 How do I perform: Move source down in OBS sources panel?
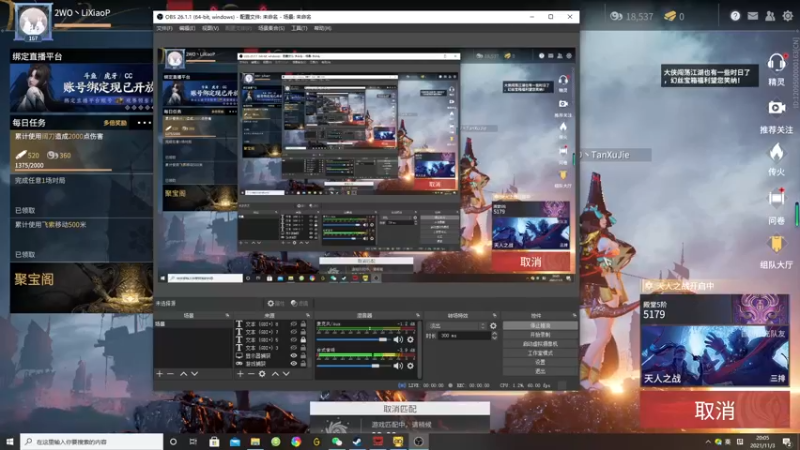(286, 374)
